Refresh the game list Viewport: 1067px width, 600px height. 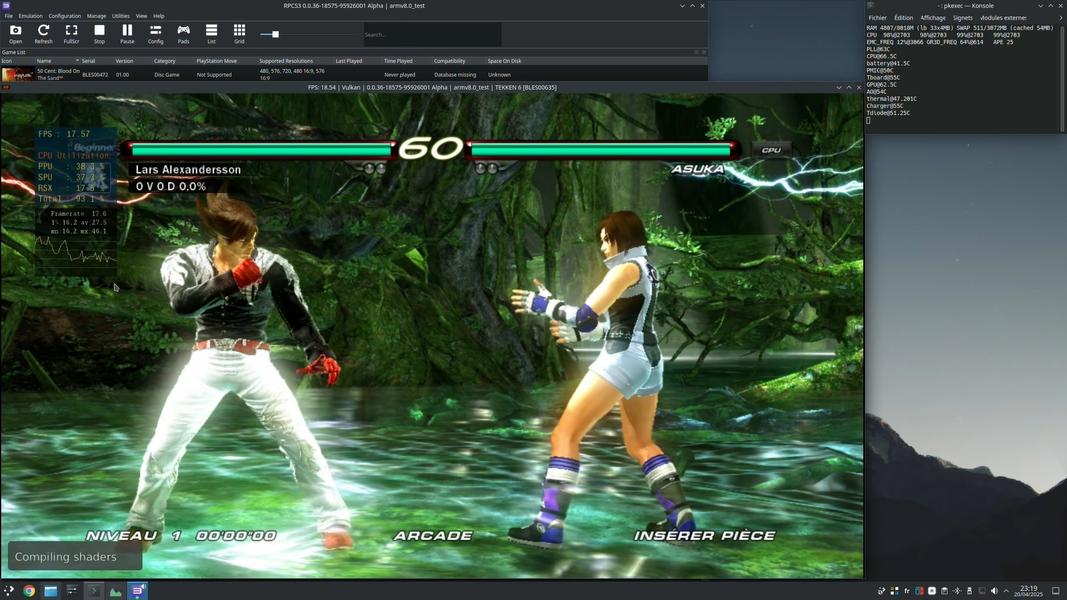click(x=43, y=34)
